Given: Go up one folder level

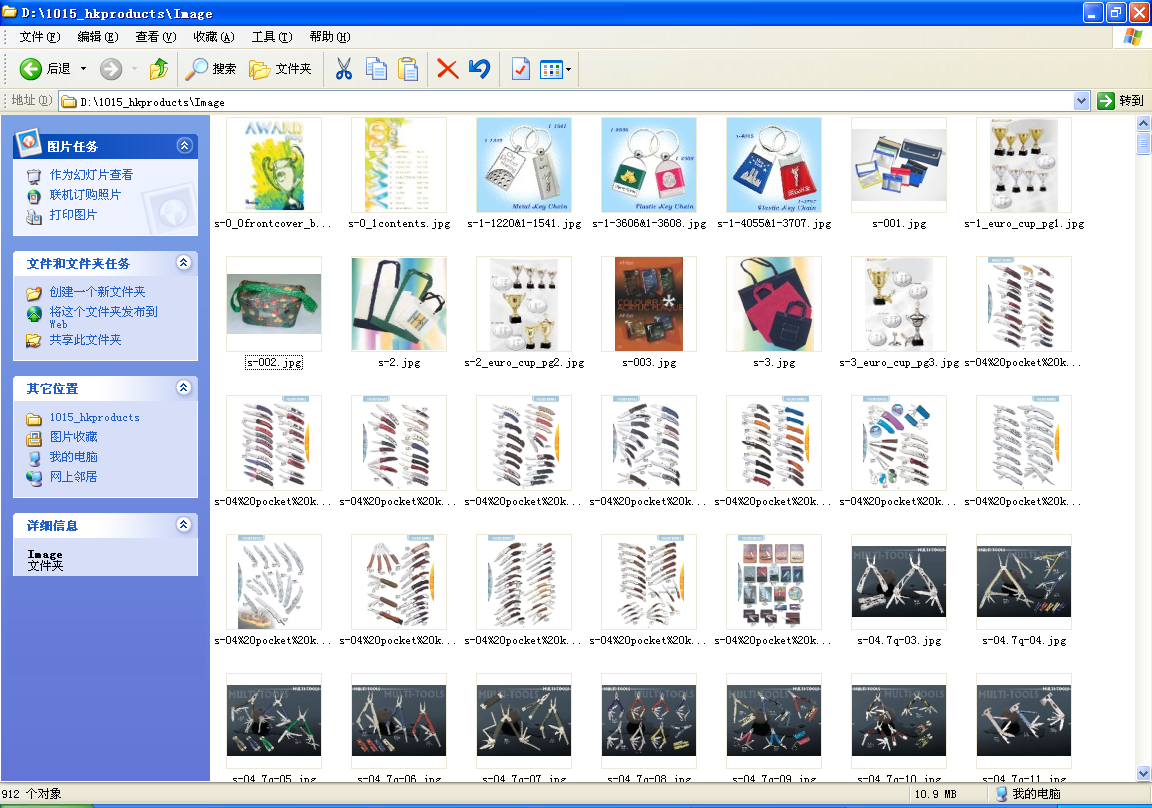Looking at the screenshot, I should coord(158,69).
